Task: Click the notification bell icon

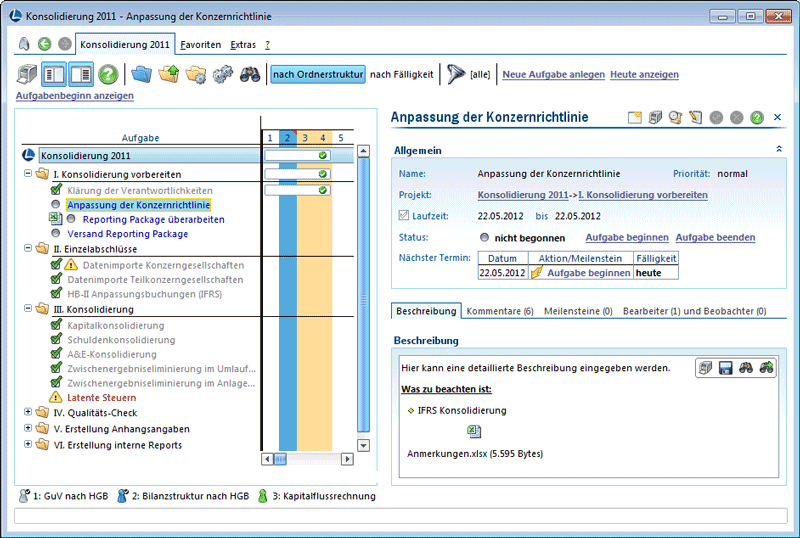Action: coord(24,44)
